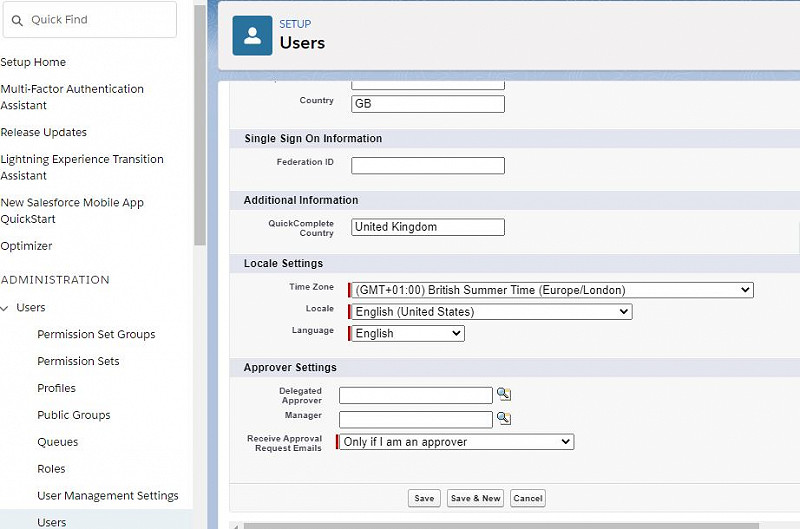Open the Locale dropdown
Image resolution: width=800 pixels, height=529 pixels.
click(492, 312)
